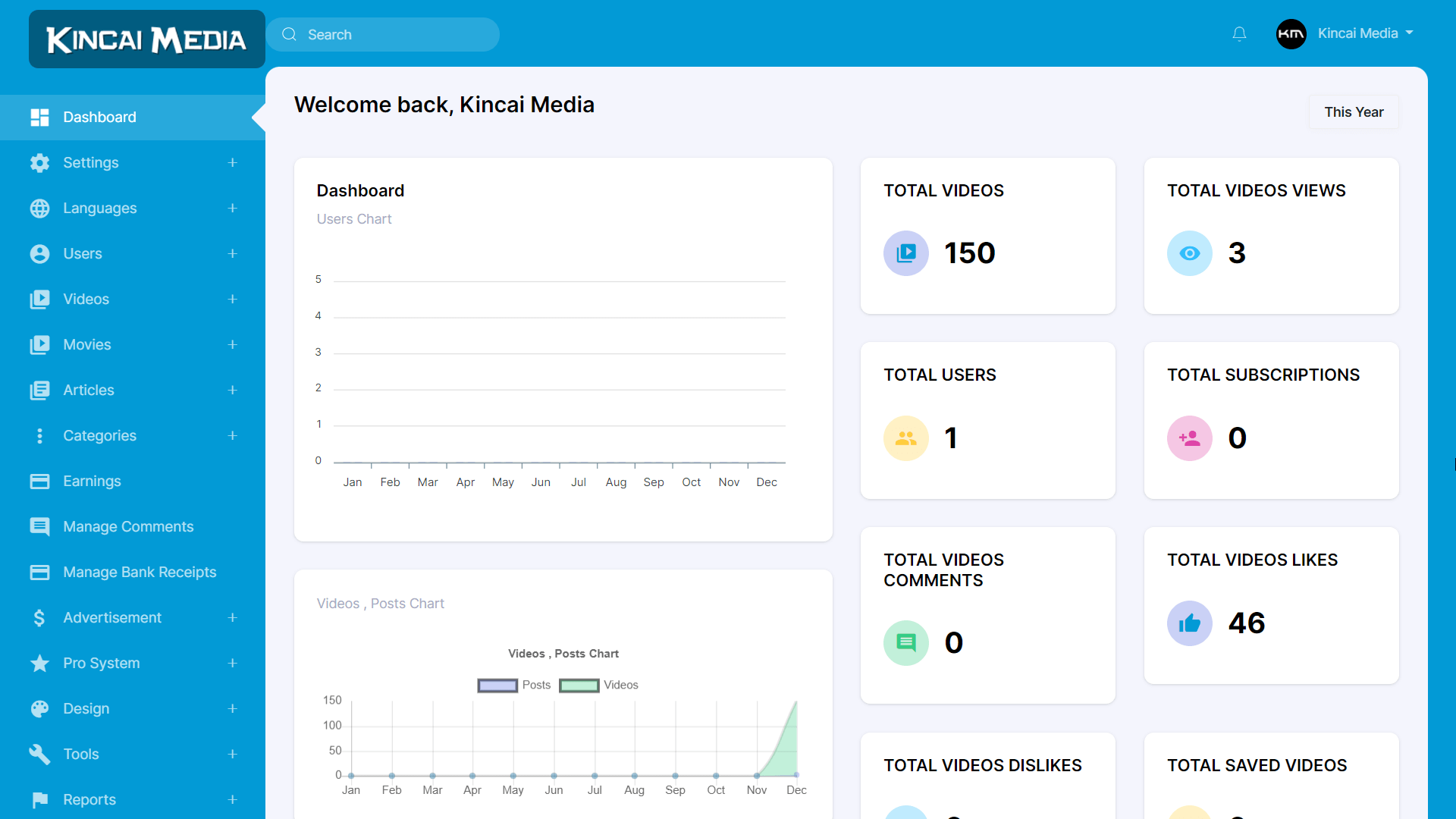Click inside the Search field
This screenshot has height=819, width=1456.
[382, 34]
